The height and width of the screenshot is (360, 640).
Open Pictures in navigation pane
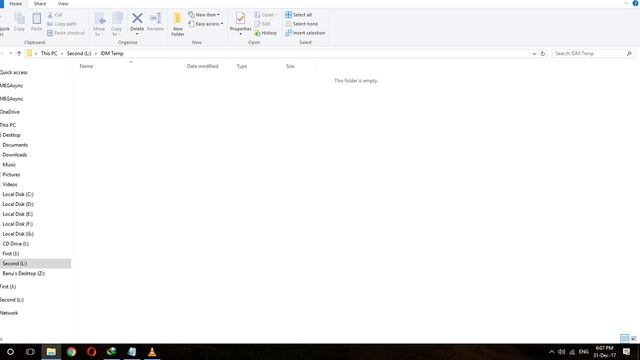coord(11,175)
